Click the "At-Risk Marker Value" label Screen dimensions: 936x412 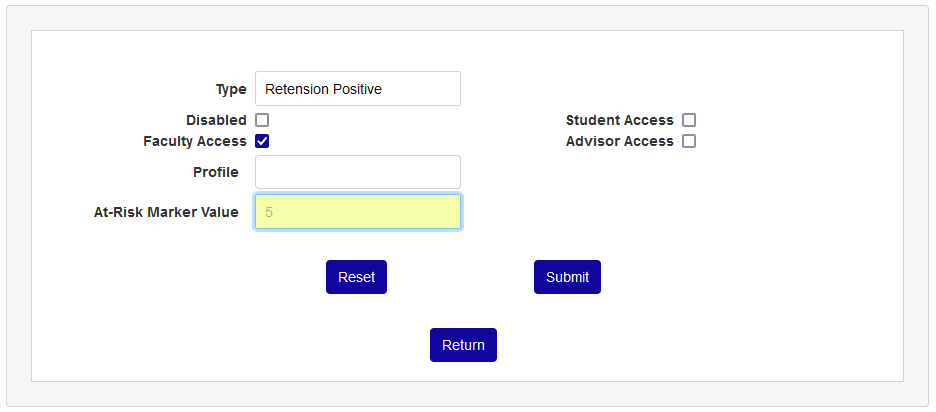[x=166, y=212]
